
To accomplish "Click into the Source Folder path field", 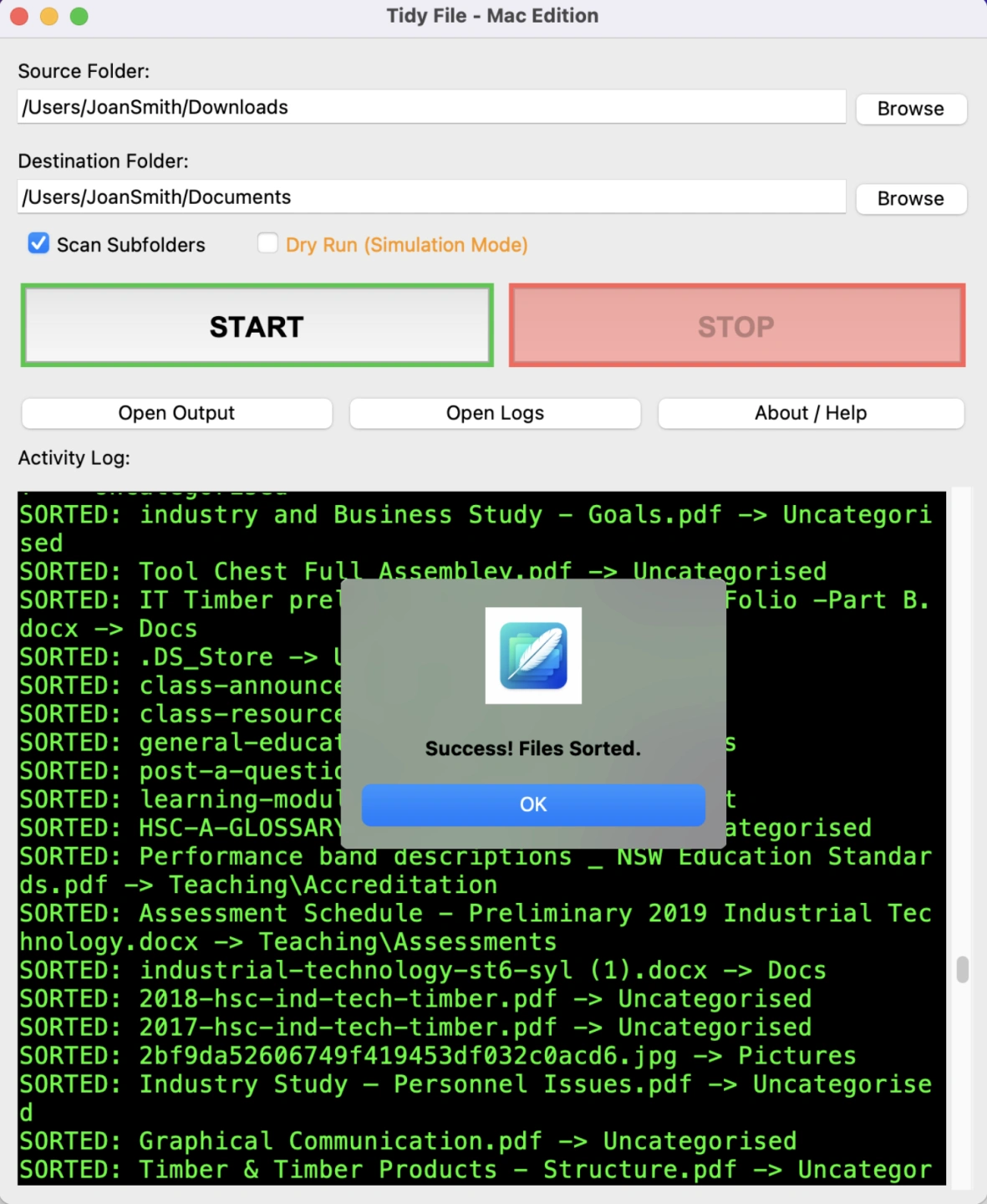I will (430, 108).
